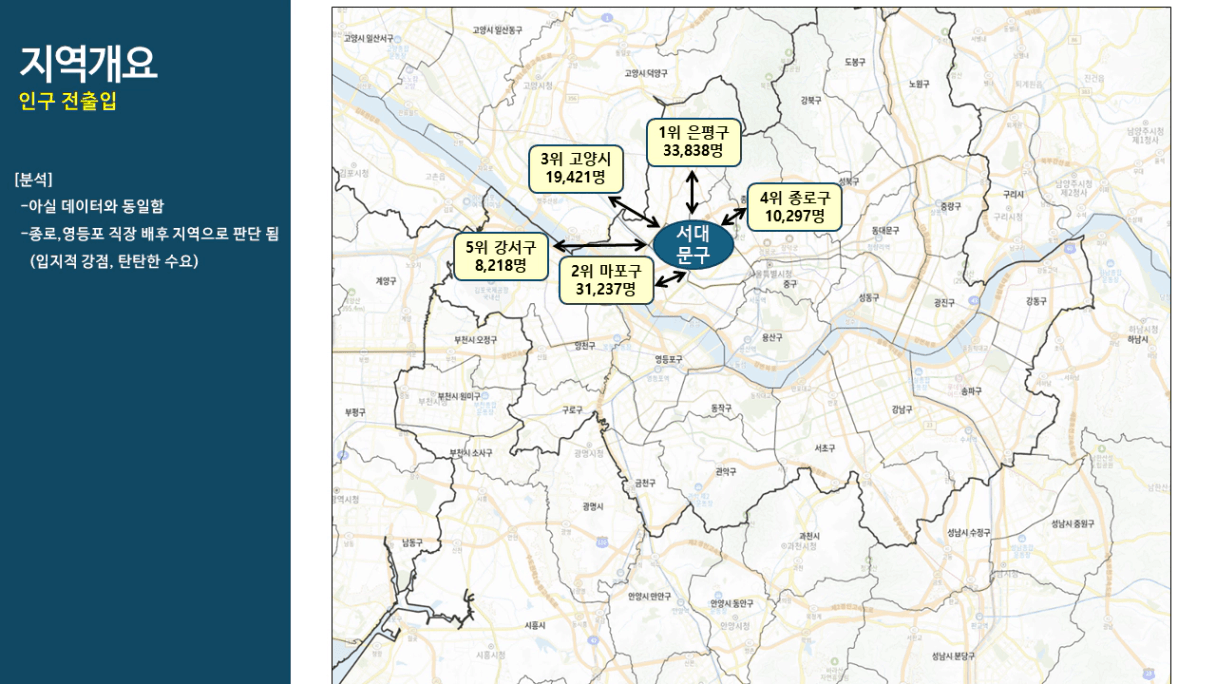This screenshot has width=1216, height=684.
Task: Select '(입지적 강점, 탄탄한 수요)' text
Action: click(x=114, y=261)
